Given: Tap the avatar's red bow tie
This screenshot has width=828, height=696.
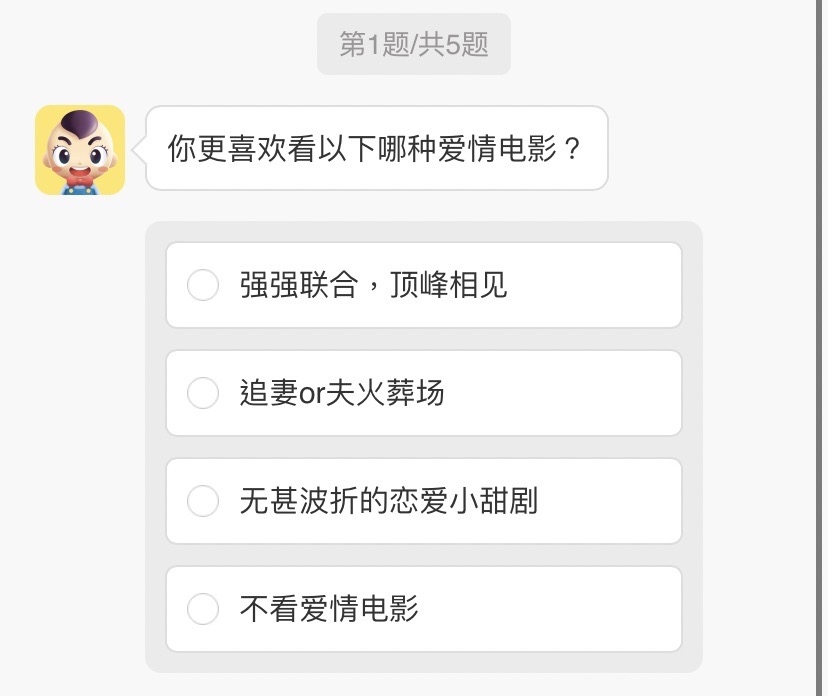Looking at the screenshot, I should point(79,182).
